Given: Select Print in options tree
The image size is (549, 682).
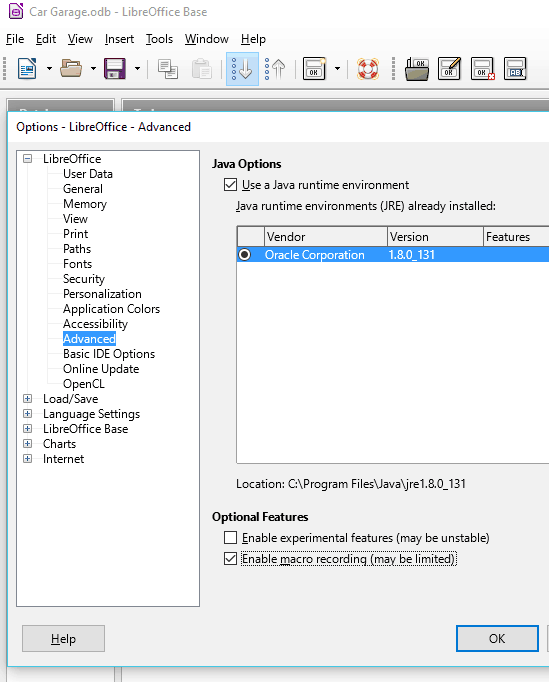Looking at the screenshot, I should tap(75, 234).
